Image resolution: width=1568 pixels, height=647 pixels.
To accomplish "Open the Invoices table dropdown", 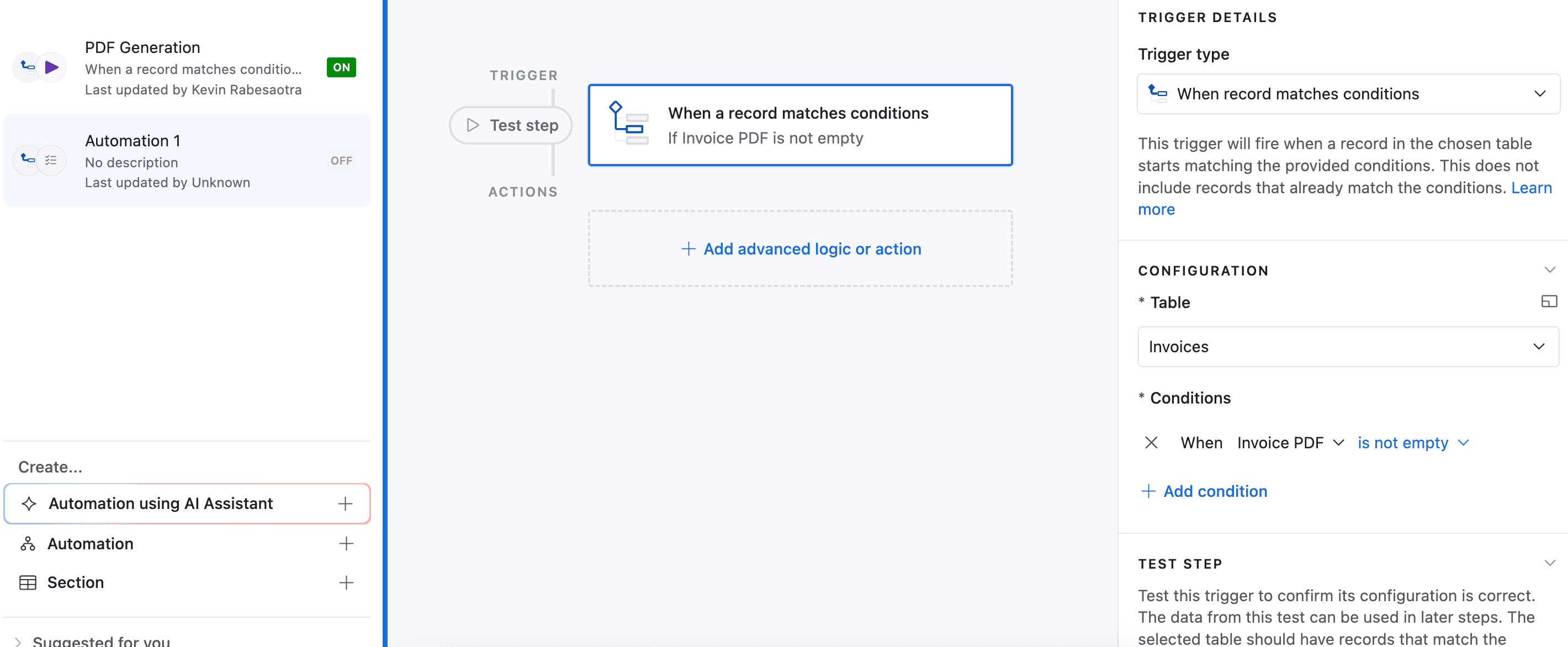I will pyautogui.click(x=1348, y=347).
